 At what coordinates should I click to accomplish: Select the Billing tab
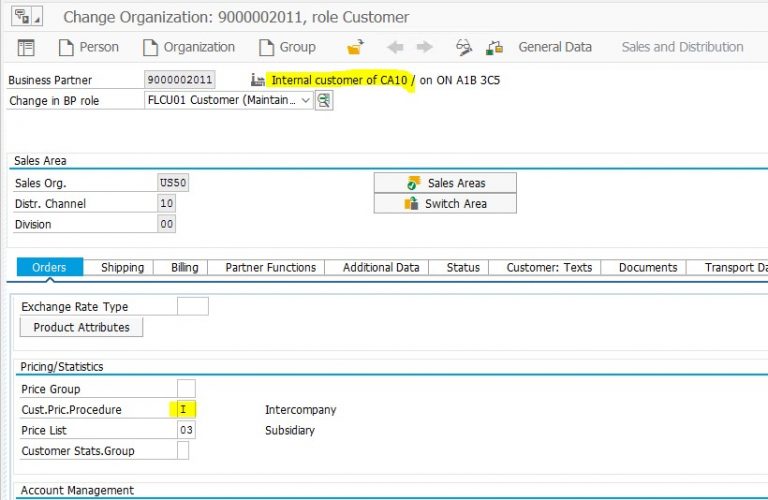[x=184, y=267]
